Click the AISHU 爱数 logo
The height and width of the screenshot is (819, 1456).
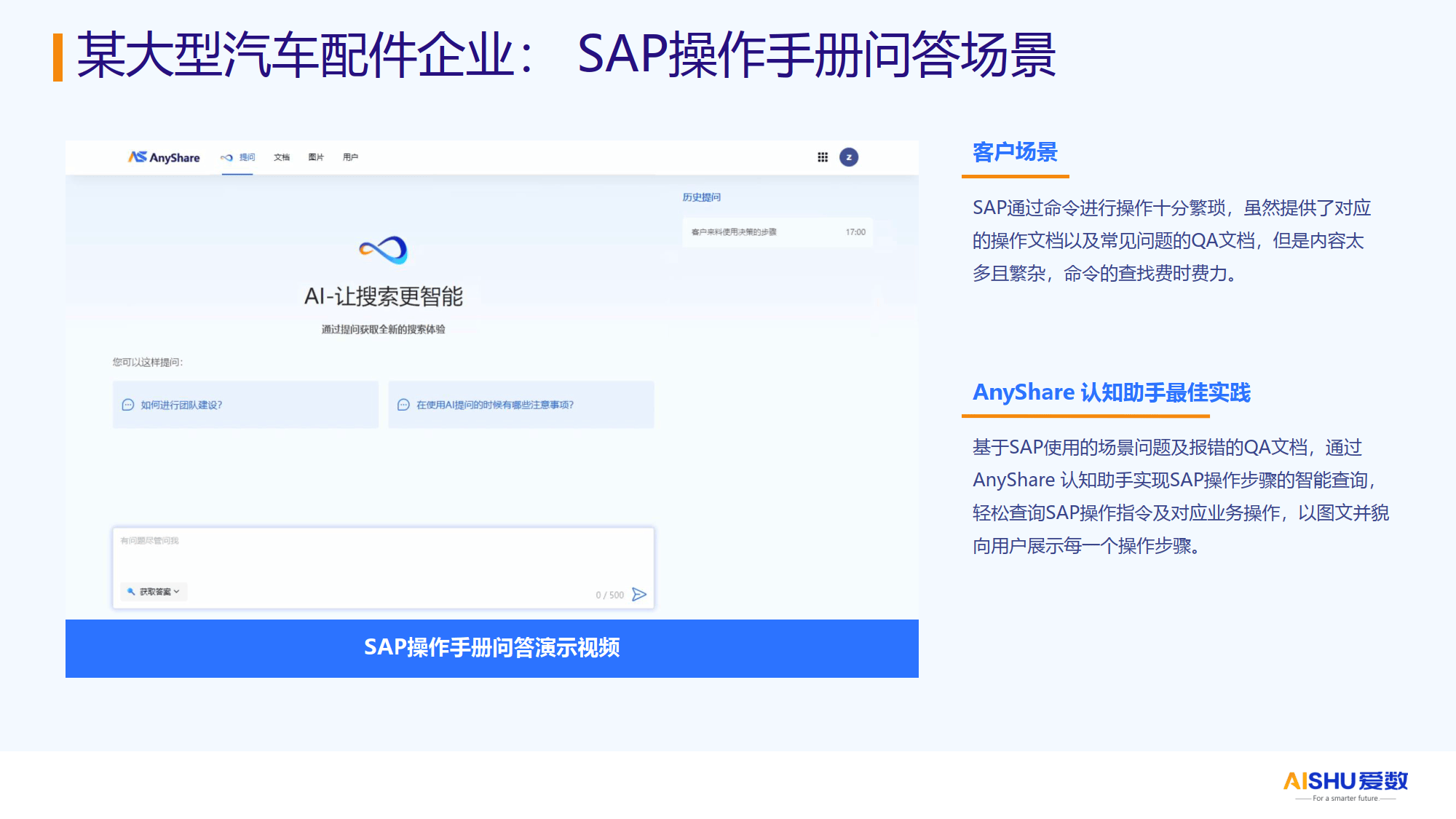click(x=1345, y=785)
